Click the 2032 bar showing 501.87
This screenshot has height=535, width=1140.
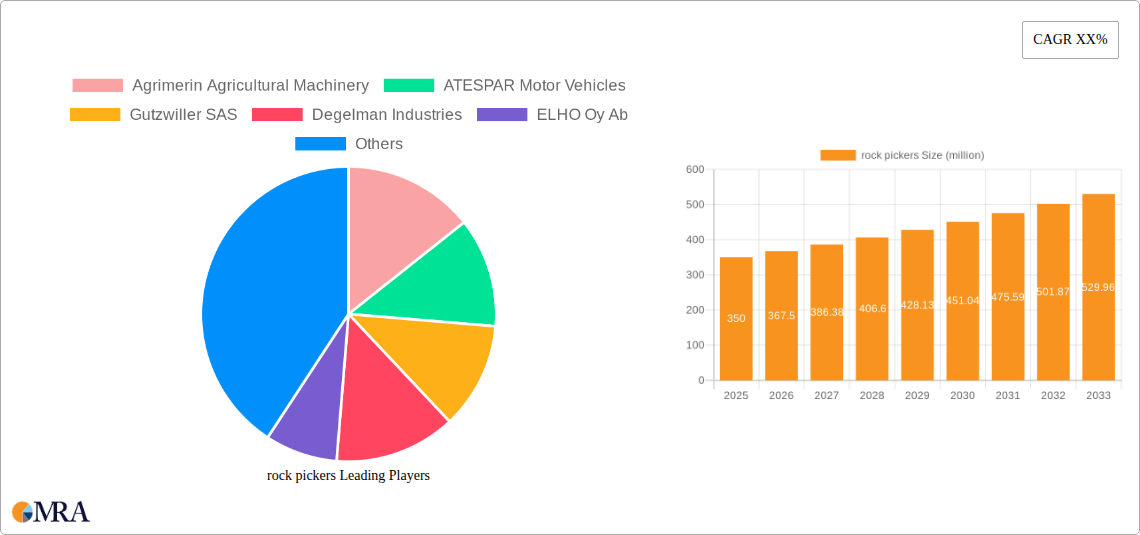pos(1053,292)
